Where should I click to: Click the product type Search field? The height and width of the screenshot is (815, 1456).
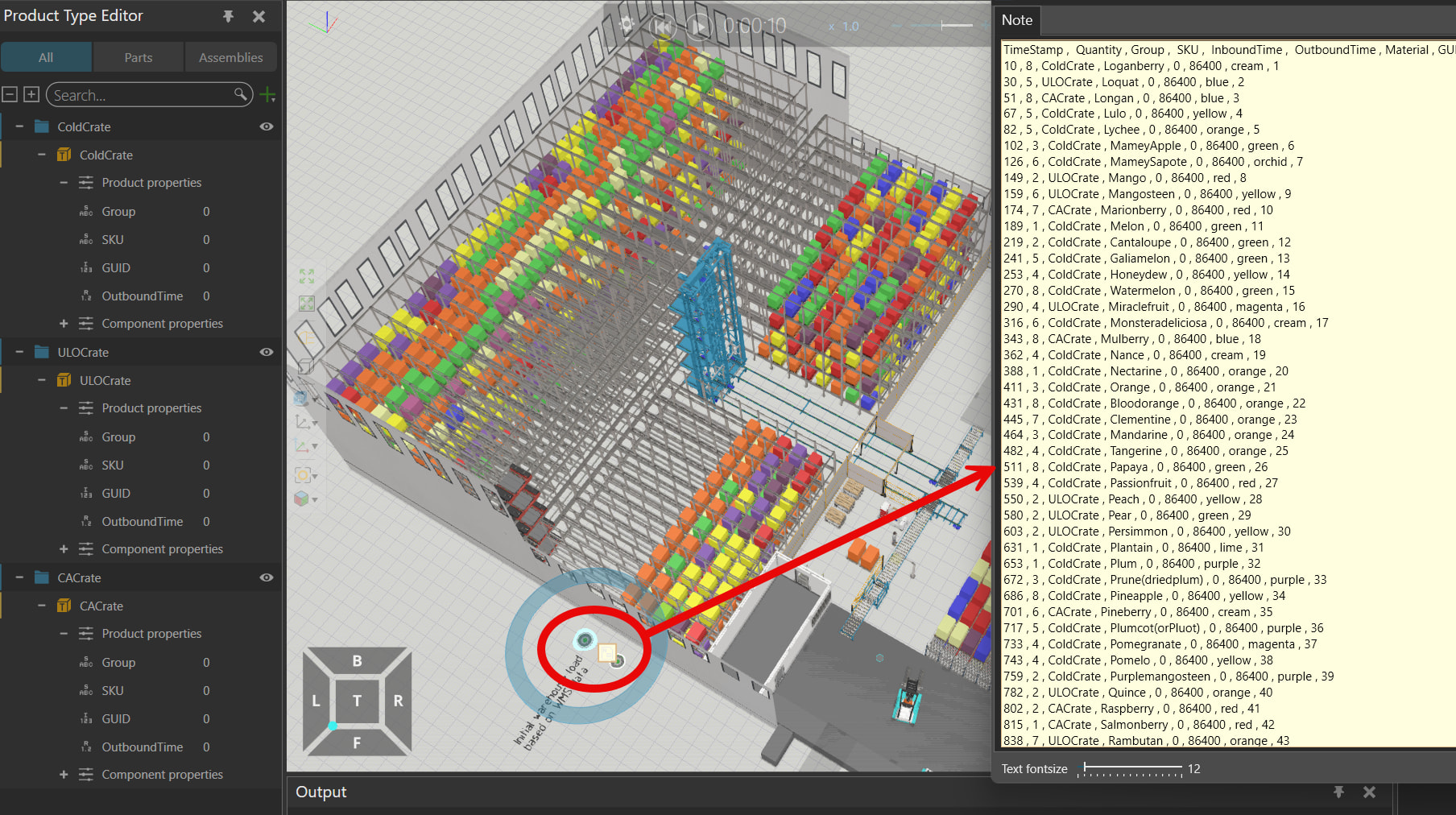click(x=141, y=95)
